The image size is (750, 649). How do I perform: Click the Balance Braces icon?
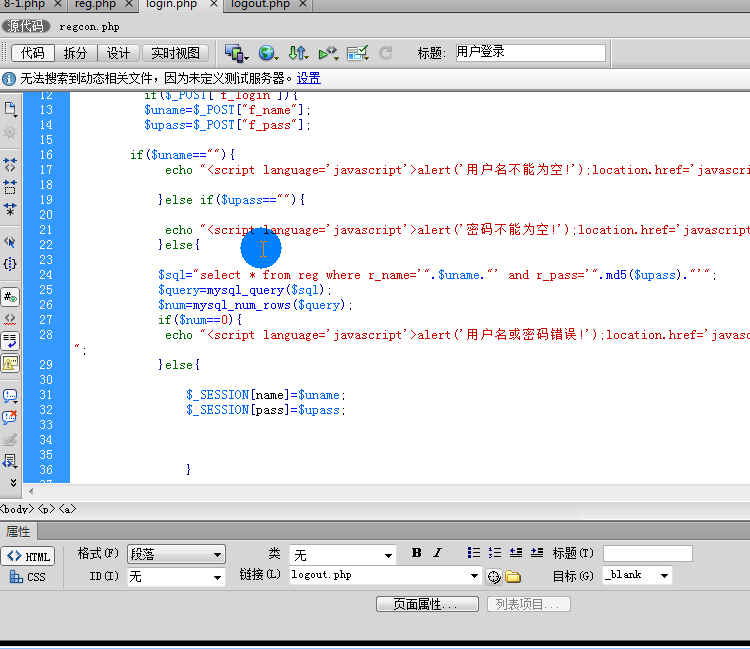10,264
